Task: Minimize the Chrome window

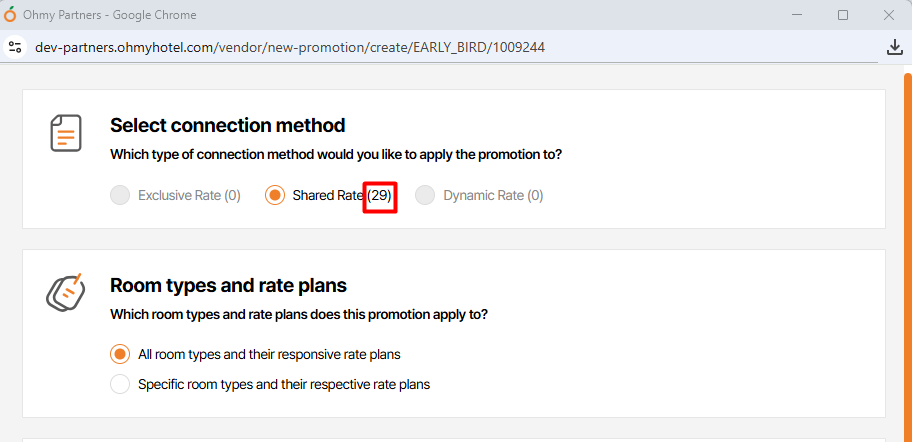Action: [x=798, y=15]
